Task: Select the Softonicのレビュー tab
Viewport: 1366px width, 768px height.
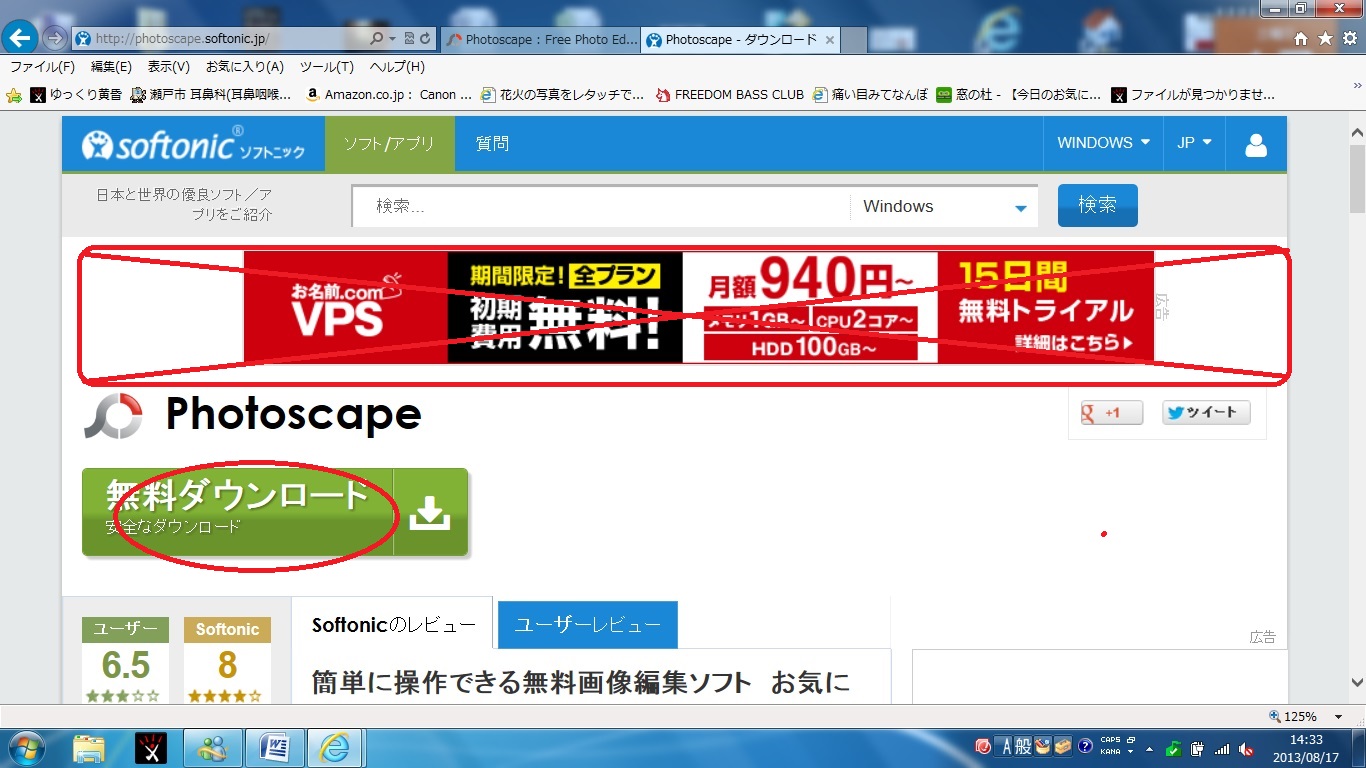Action: click(x=393, y=625)
